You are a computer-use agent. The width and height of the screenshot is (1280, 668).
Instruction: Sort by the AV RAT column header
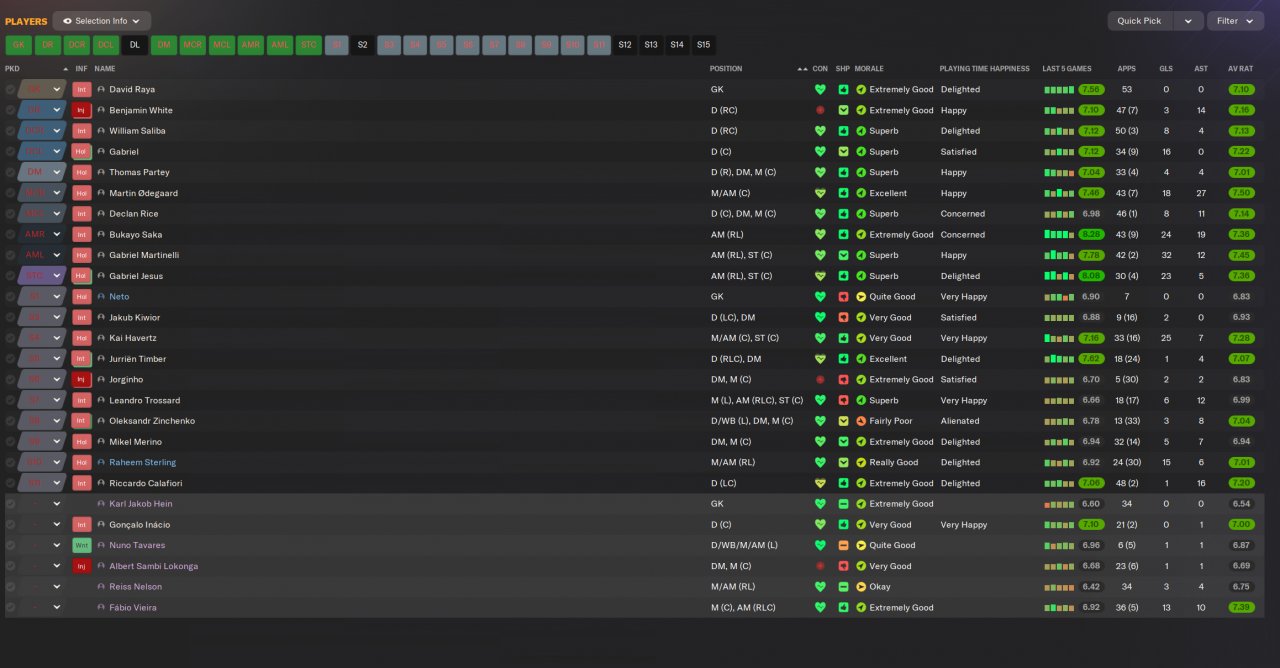[1240, 69]
